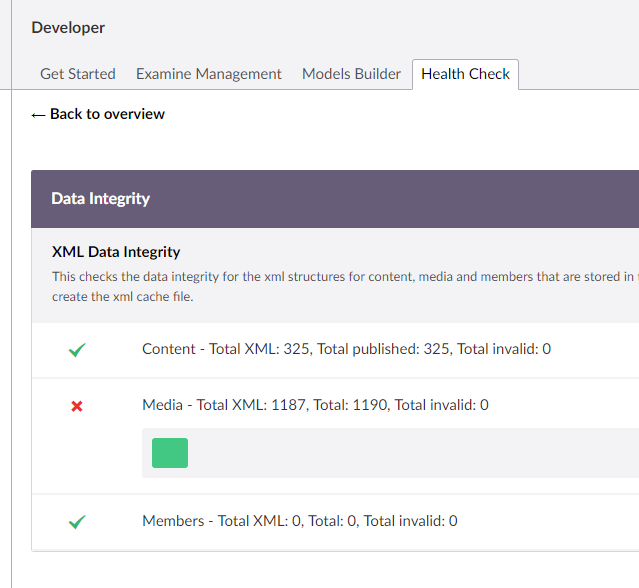The width and height of the screenshot is (639, 588).
Task: Switch to the Examine Management tab
Action: click(x=209, y=74)
